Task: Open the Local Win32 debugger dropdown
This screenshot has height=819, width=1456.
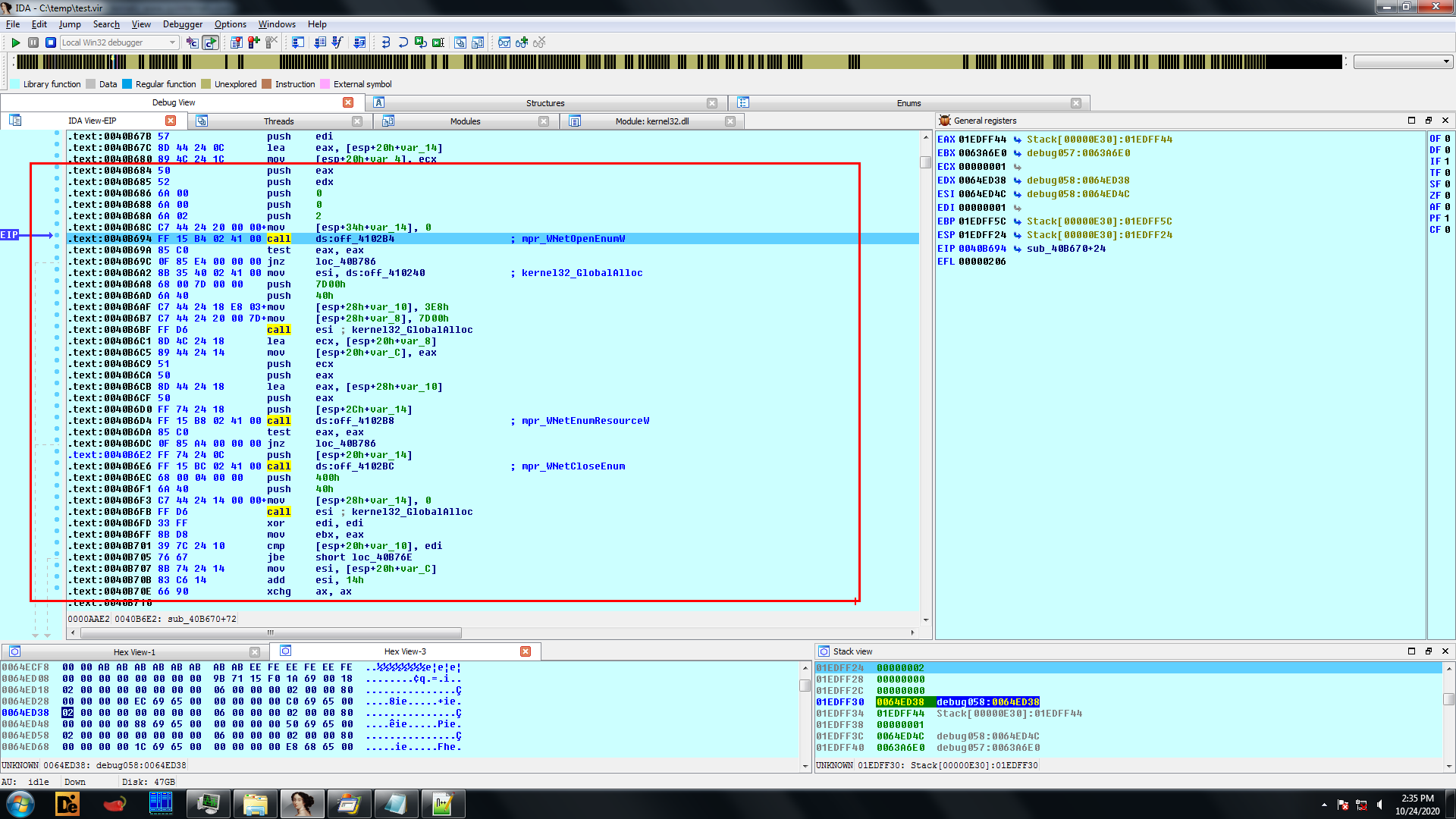Action: (x=173, y=42)
